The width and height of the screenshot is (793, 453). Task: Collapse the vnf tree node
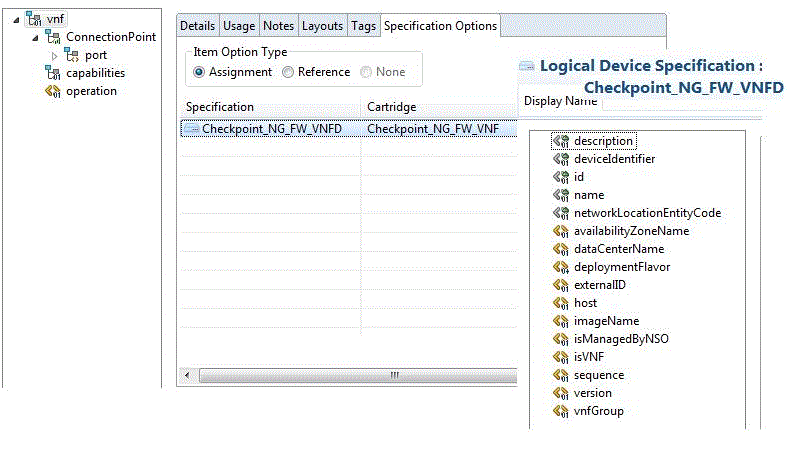point(16,20)
